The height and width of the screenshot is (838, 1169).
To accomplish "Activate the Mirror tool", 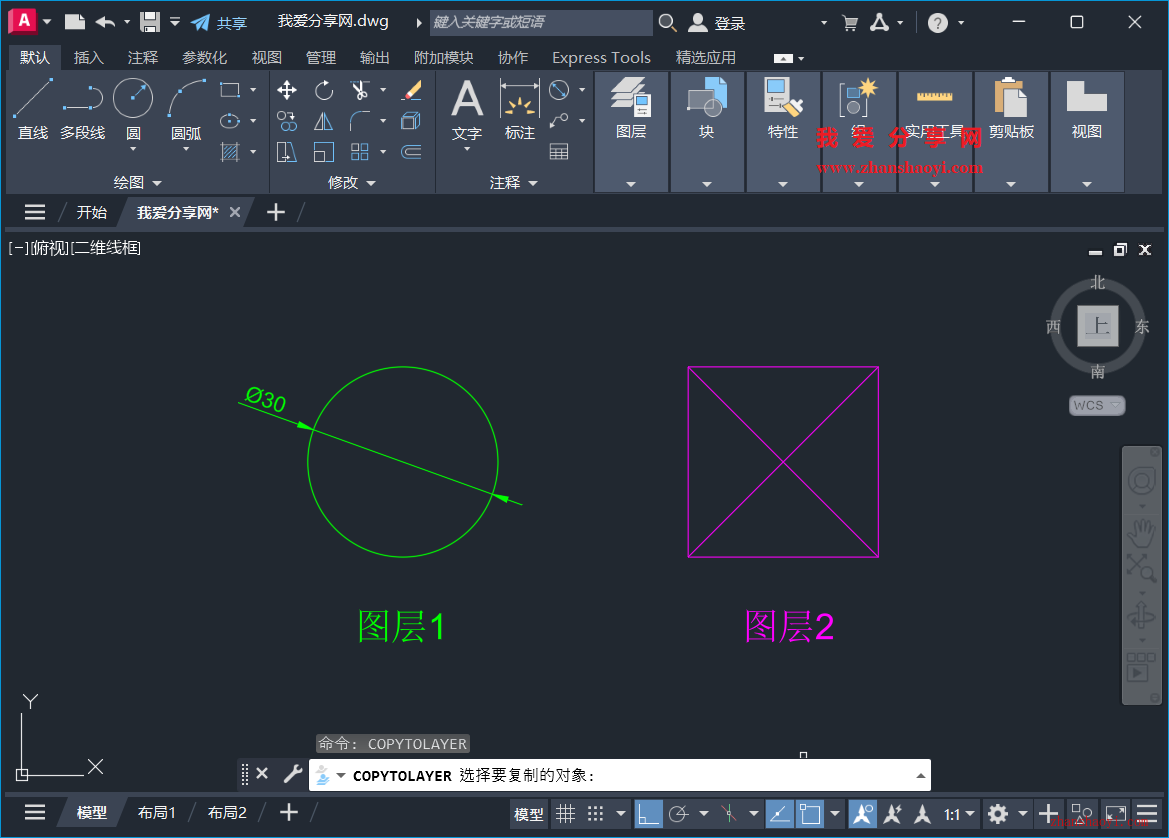I will pyautogui.click(x=324, y=121).
